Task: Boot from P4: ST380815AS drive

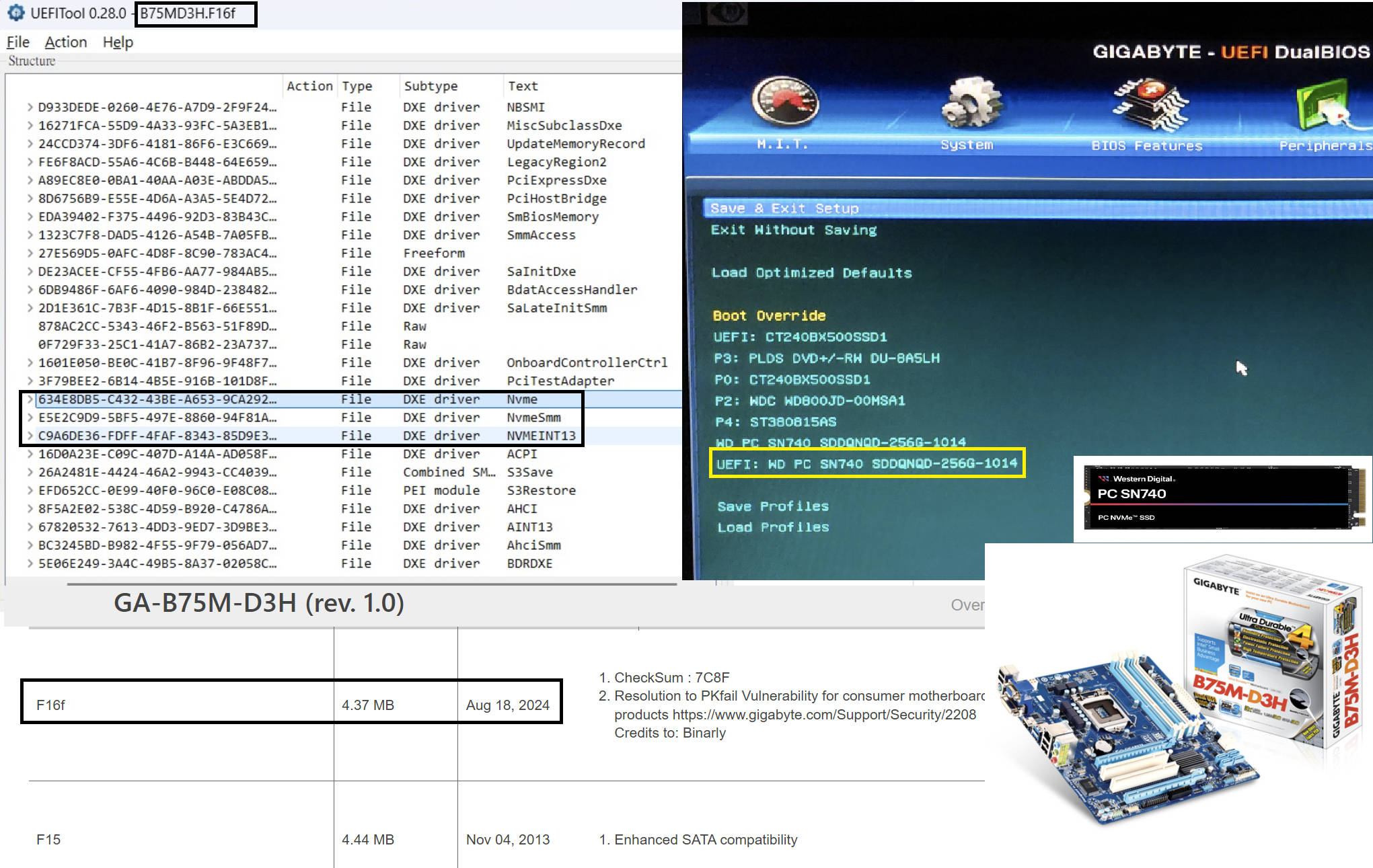Action: coord(776,422)
